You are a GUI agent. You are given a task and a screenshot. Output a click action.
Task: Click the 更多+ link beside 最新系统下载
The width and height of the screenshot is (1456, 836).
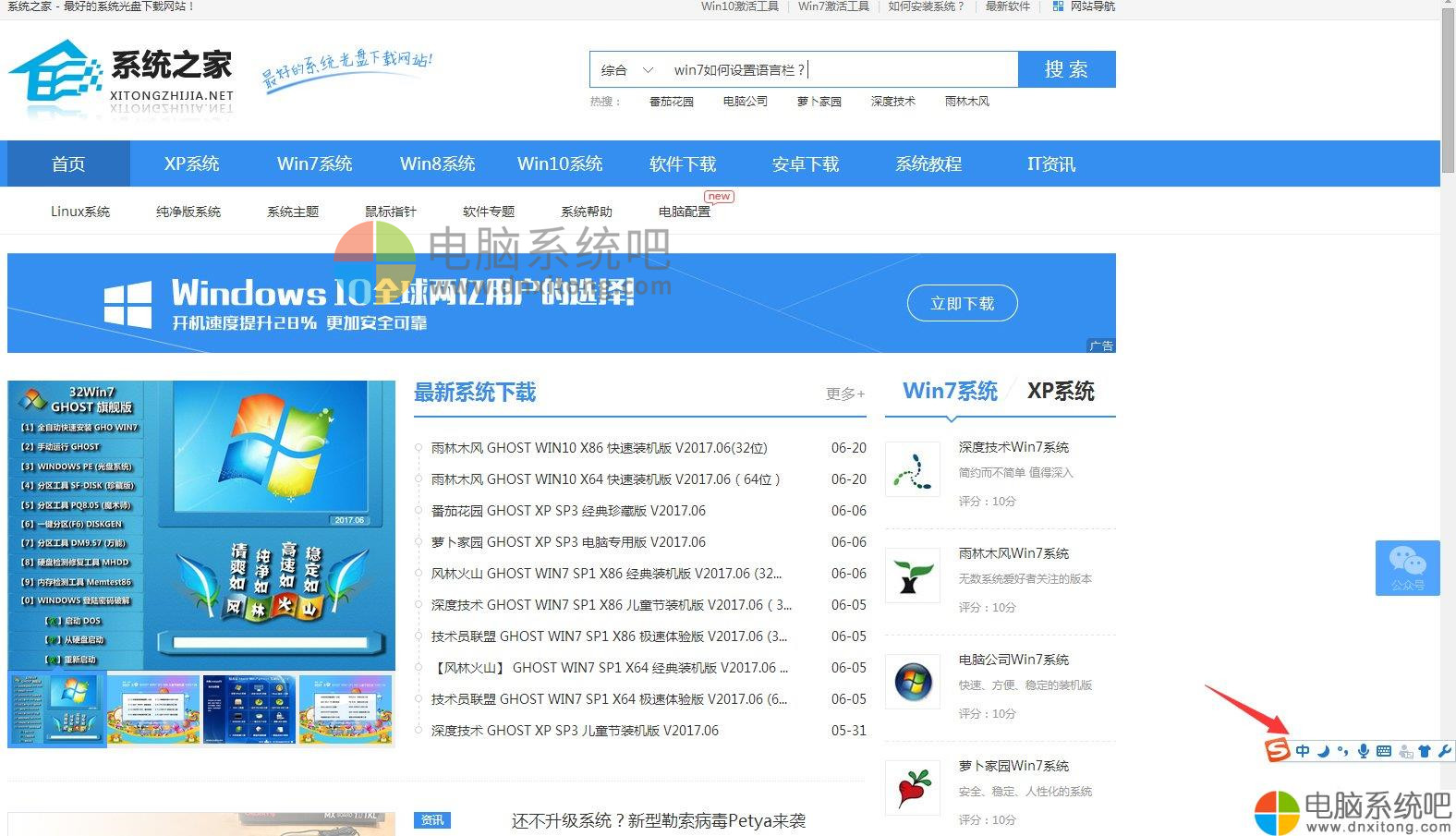pyautogui.click(x=845, y=394)
